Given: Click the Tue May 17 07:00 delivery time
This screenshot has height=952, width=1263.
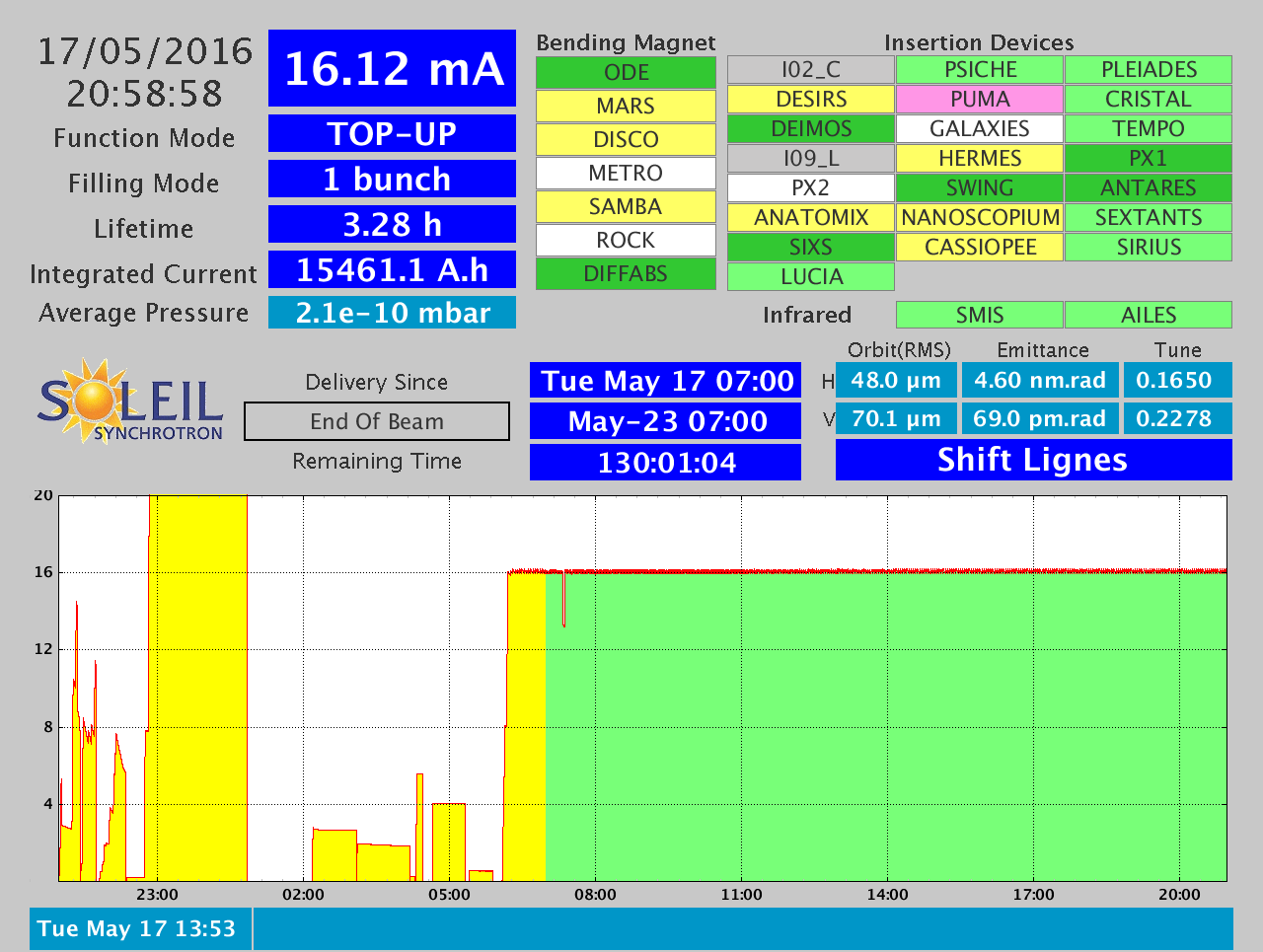Looking at the screenshot, I should (666, 381).
